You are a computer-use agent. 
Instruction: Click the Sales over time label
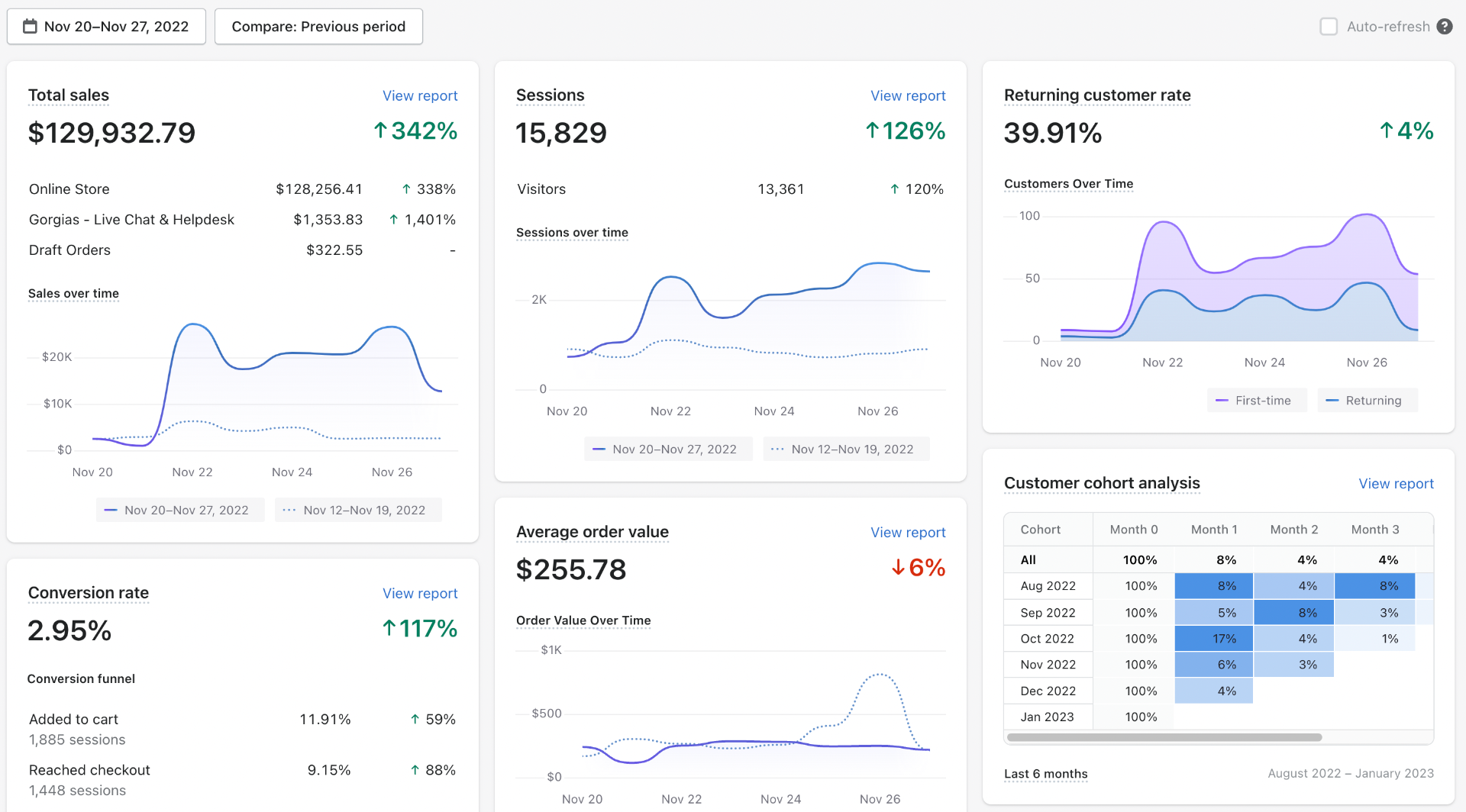[x=73, y=294]
